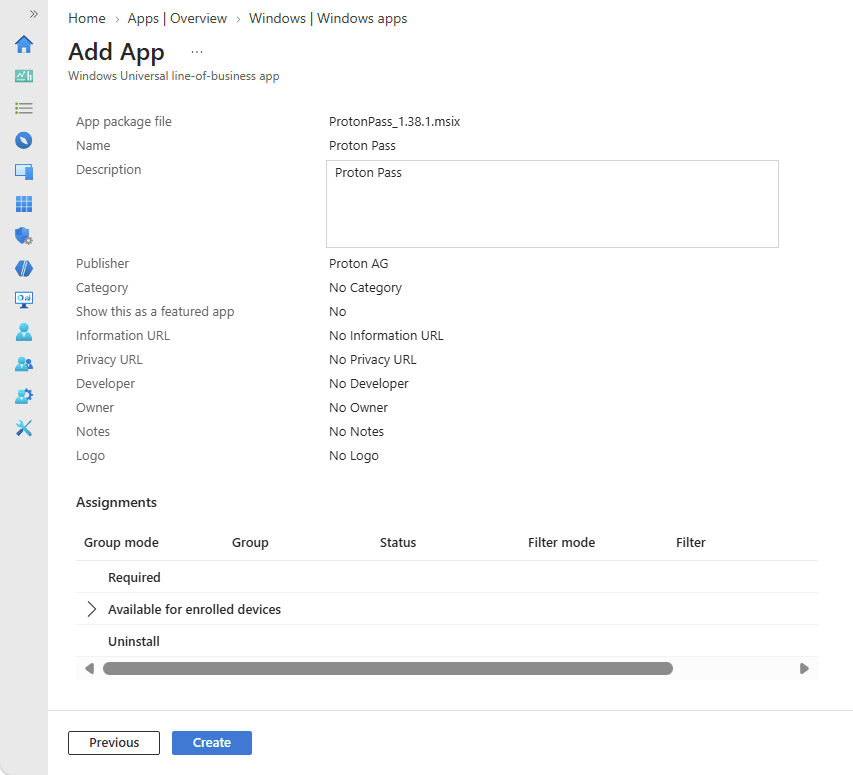Click the Filter column header
This screenshot has width=853, height=775.
[x=691, y=542]
